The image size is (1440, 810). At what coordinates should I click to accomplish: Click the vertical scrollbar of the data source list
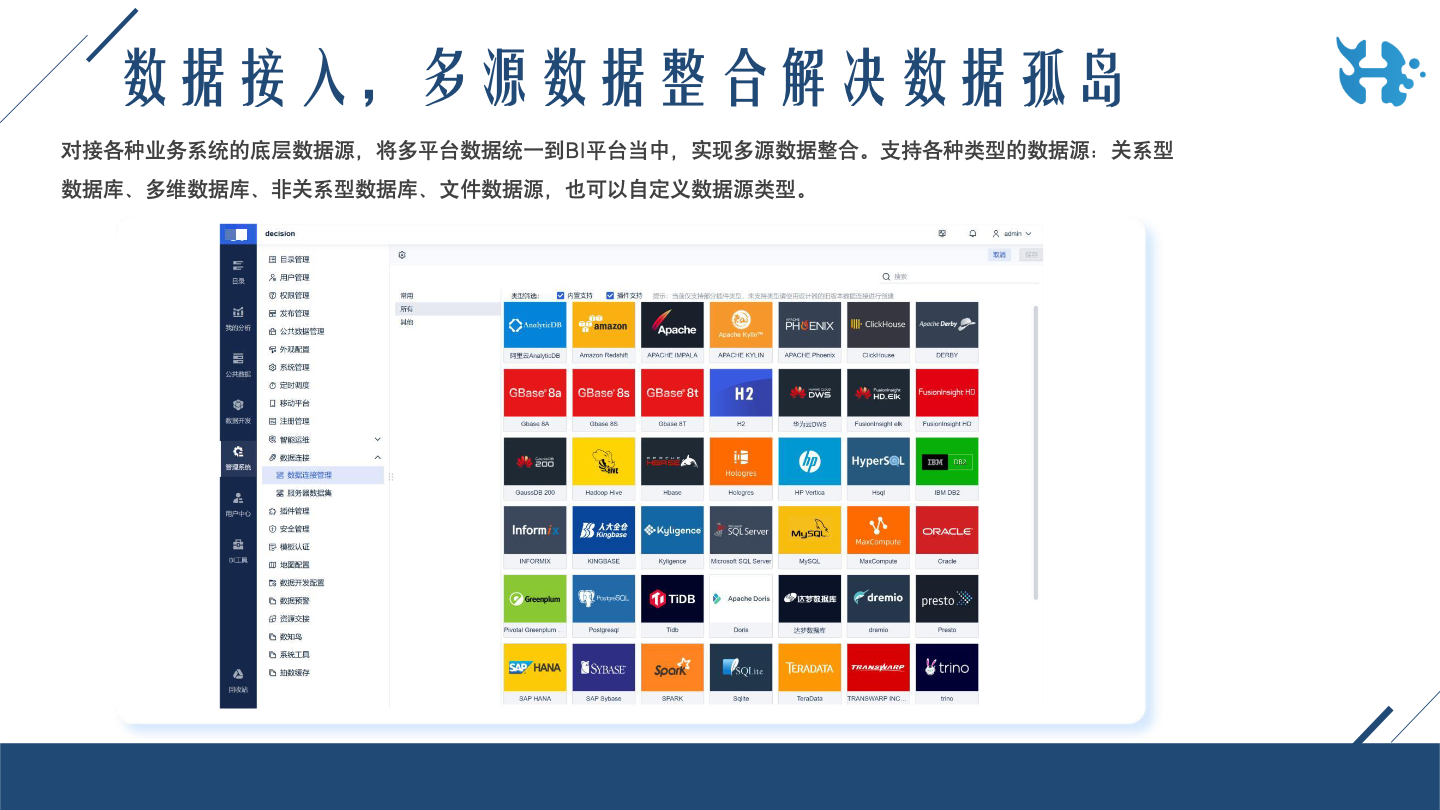point(1035,450)
